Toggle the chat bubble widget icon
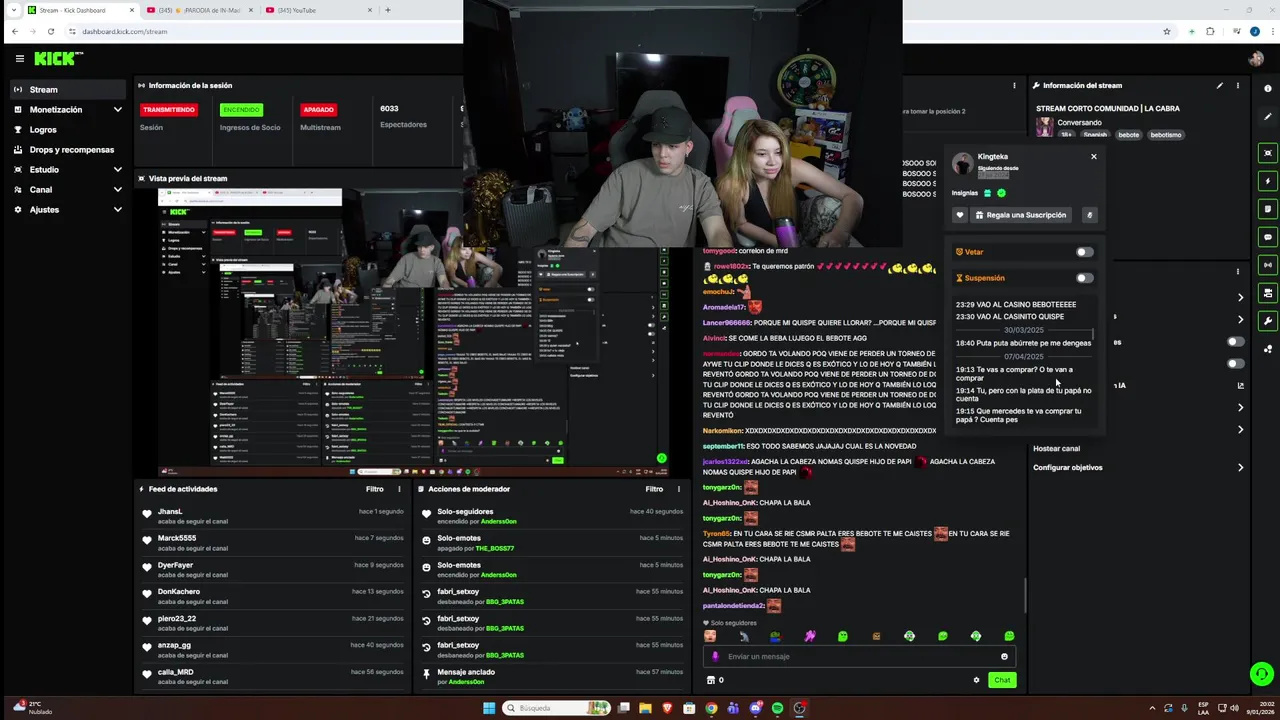This screenshot has height=720, width=1280. click(1268, 237)
